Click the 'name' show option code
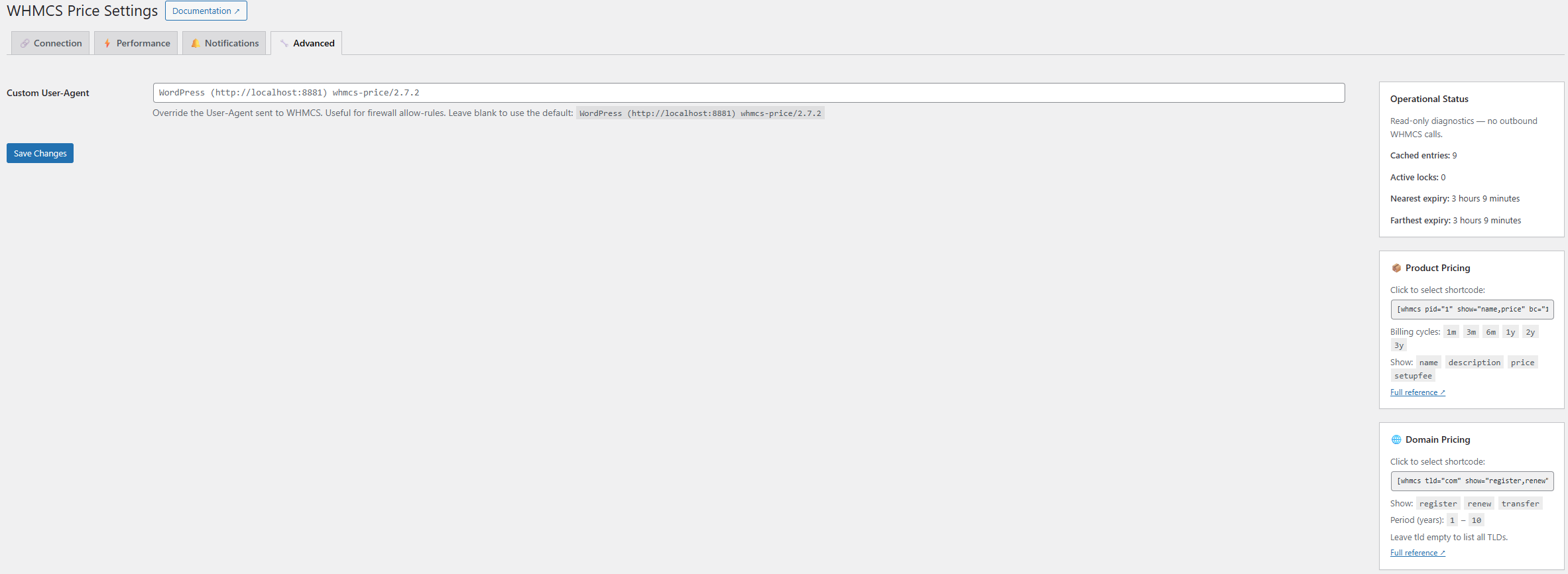 (1429, 363)
